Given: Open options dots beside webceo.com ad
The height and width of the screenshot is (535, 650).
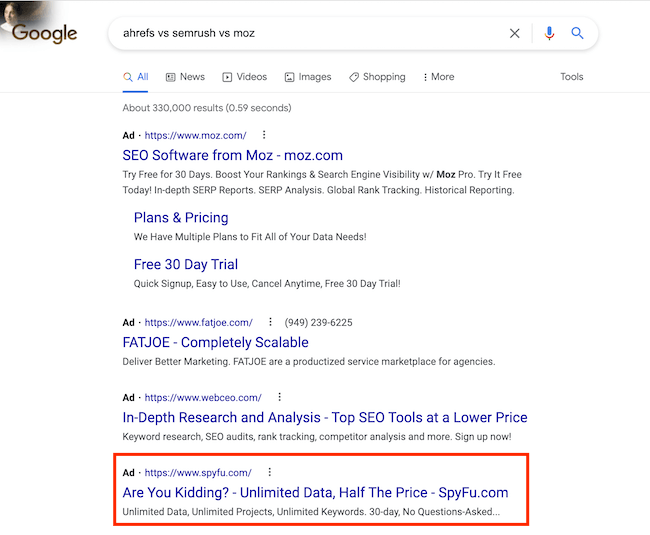Looking at the screenshot, I should [x=280, y=397].
